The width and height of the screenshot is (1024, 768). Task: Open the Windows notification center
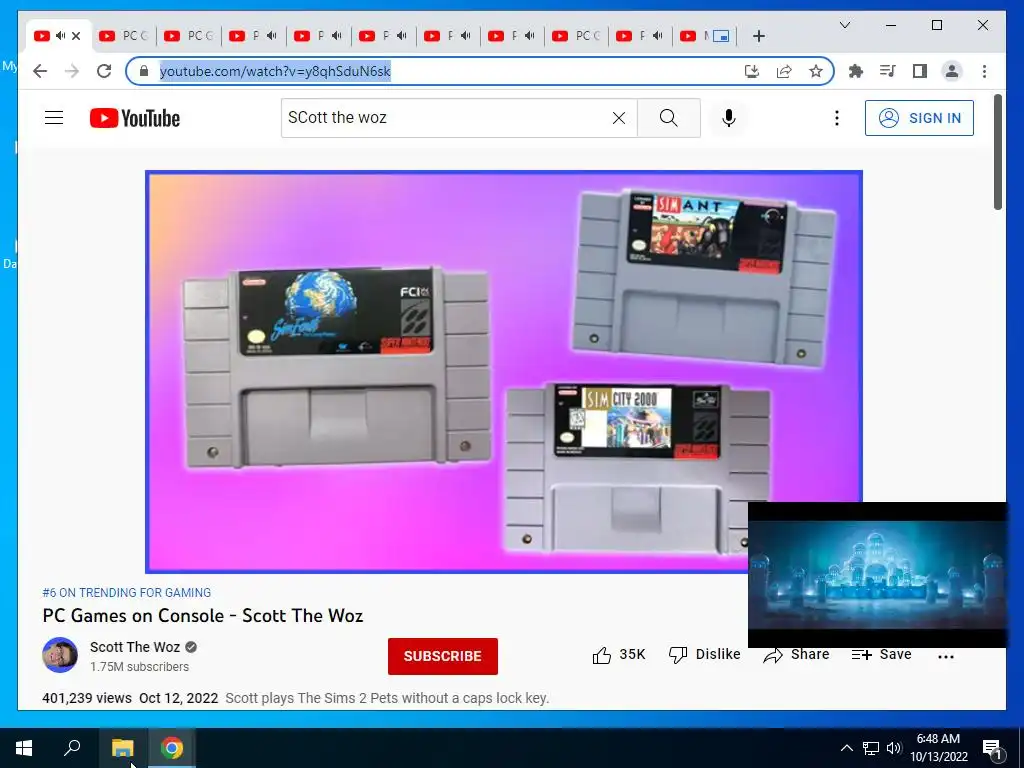click(x=993, y=748)
